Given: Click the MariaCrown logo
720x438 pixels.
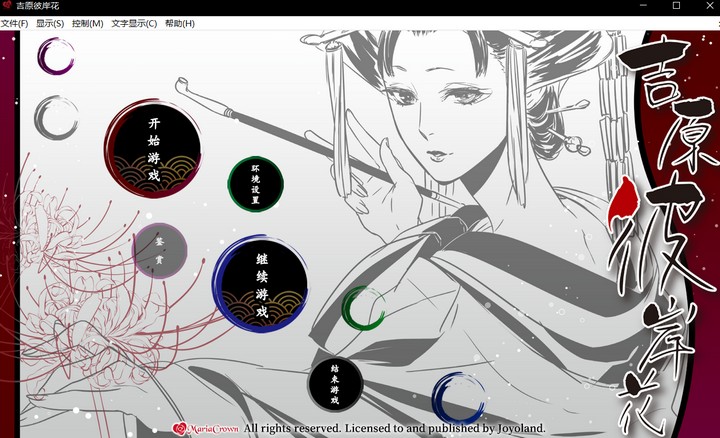Looking at the screenshot, I should click(x=206, y=429).
